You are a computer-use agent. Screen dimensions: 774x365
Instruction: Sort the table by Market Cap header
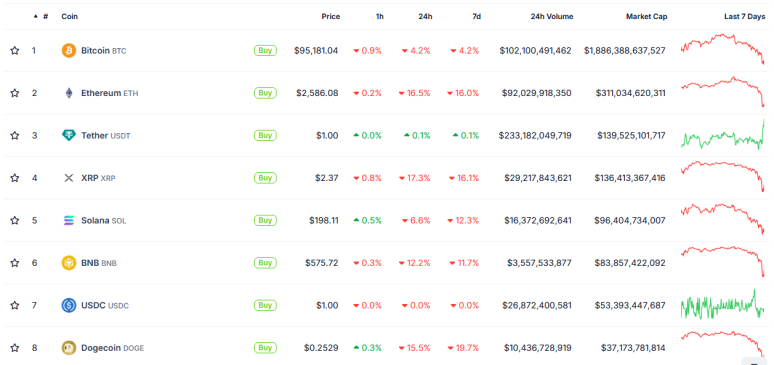point(647,16)
